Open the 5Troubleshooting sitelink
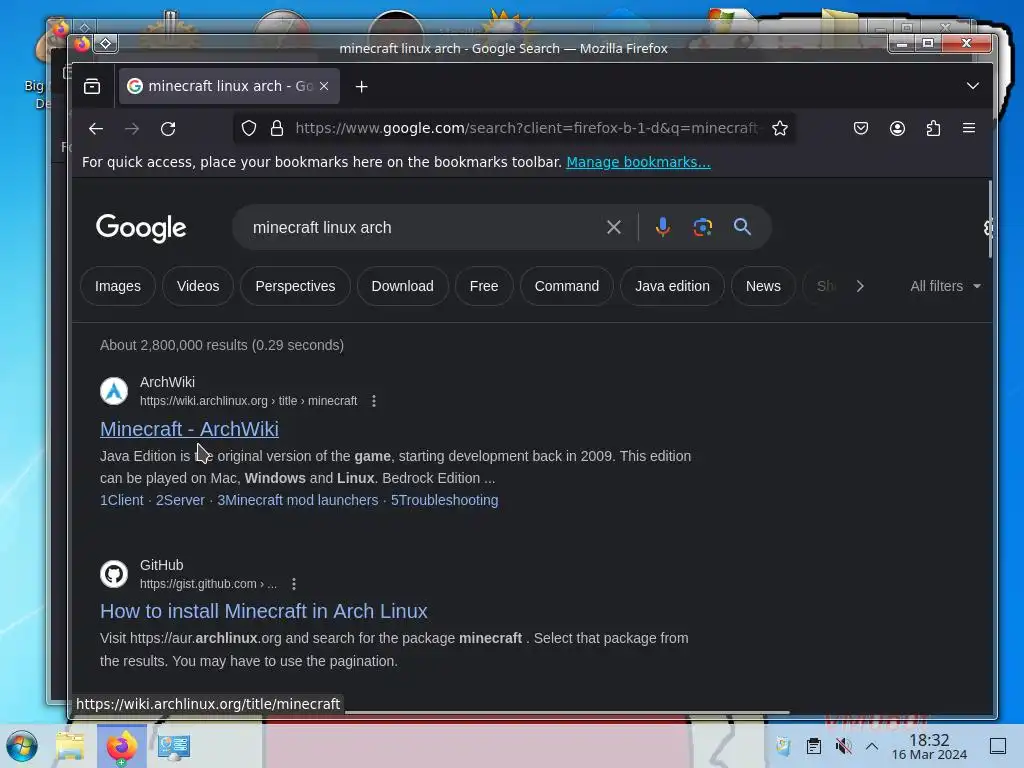 [445, 500]
